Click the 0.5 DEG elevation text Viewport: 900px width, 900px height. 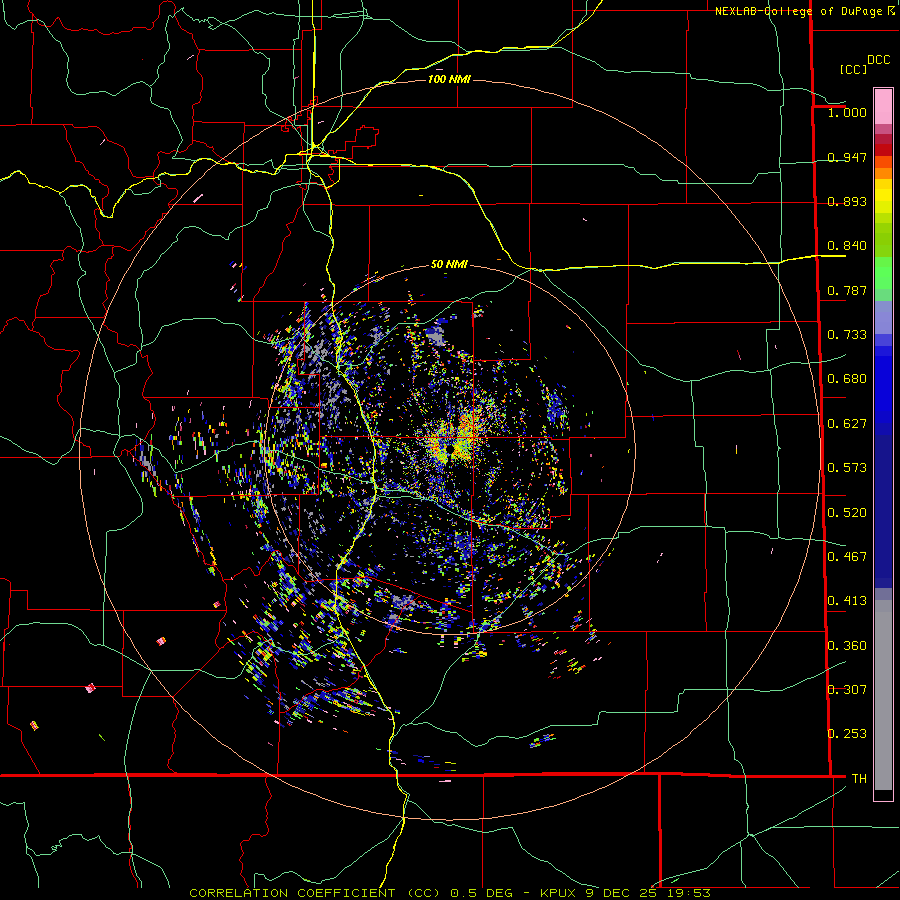click(482, 893)
